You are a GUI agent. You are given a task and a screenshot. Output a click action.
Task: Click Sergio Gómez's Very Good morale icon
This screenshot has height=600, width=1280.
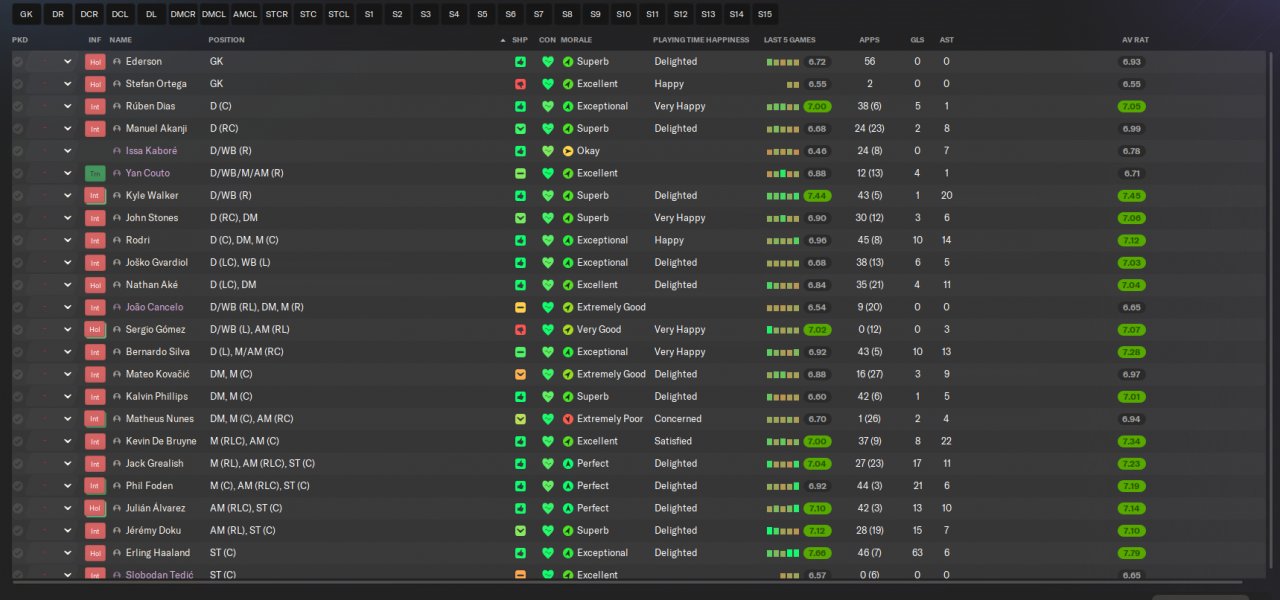568,330
